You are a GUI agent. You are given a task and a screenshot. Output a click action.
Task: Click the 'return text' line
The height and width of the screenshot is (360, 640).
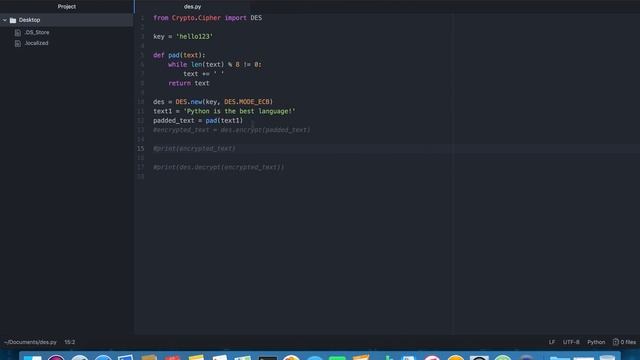(189, 83)
